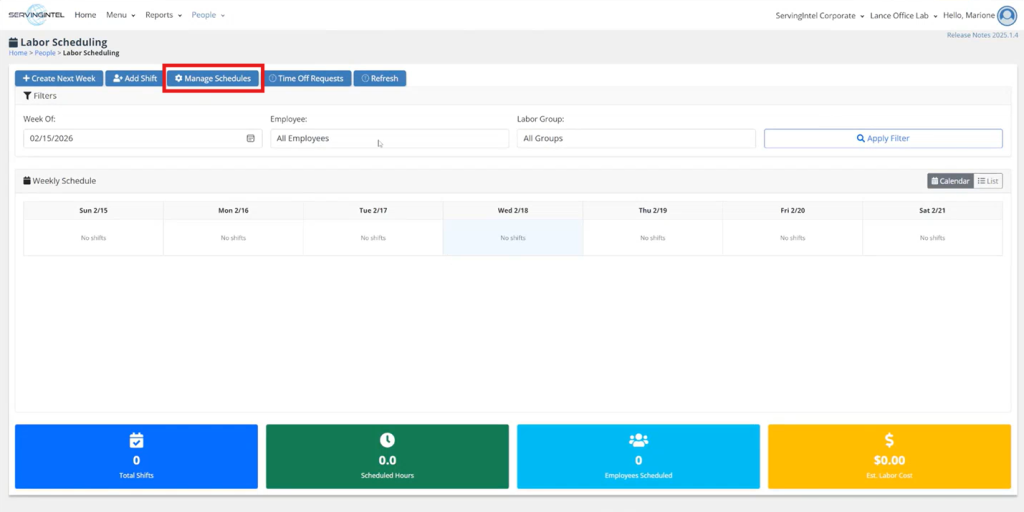Open the Reports menu
The width and height of the screenshot is (1024, 512).
coord(163,16)
